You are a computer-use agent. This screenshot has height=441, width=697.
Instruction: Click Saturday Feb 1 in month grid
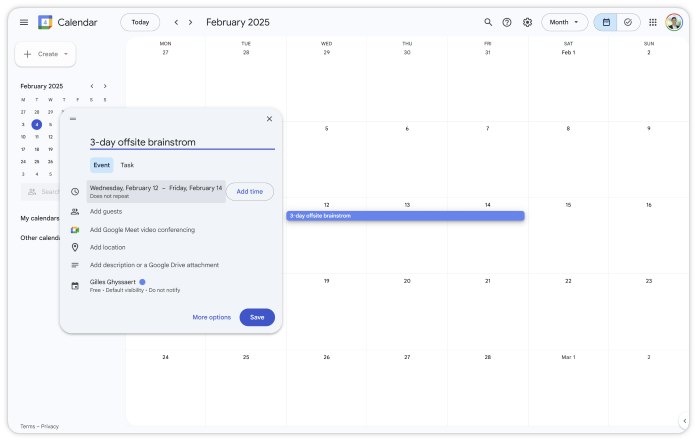(568, 52)
